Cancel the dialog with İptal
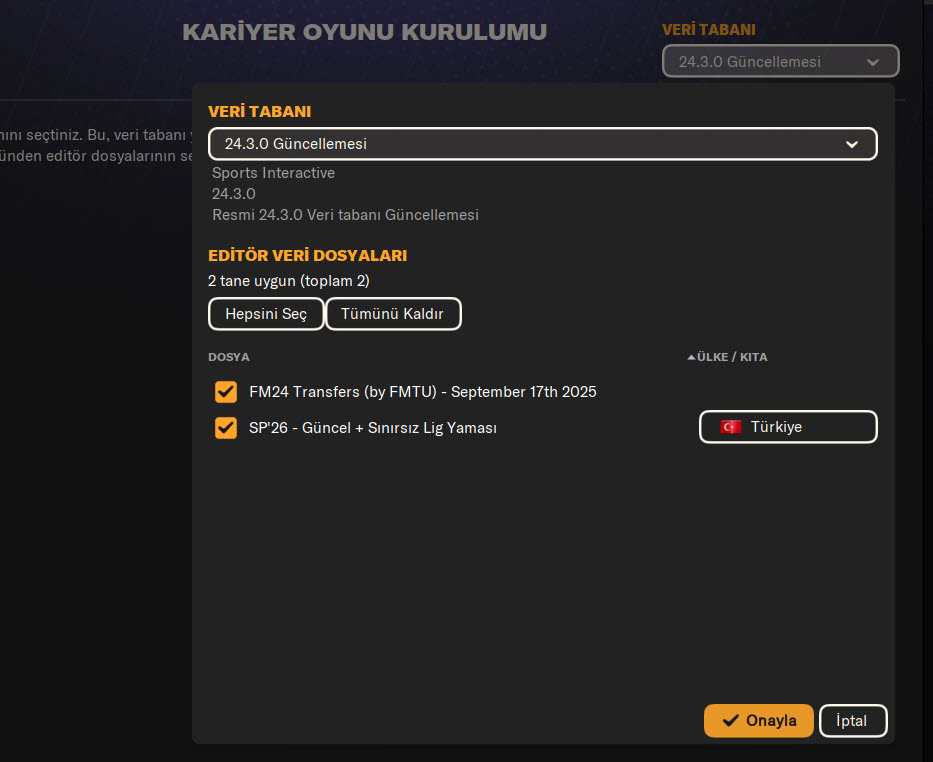This screenshot has width=933, height=762. pos(852,721)
